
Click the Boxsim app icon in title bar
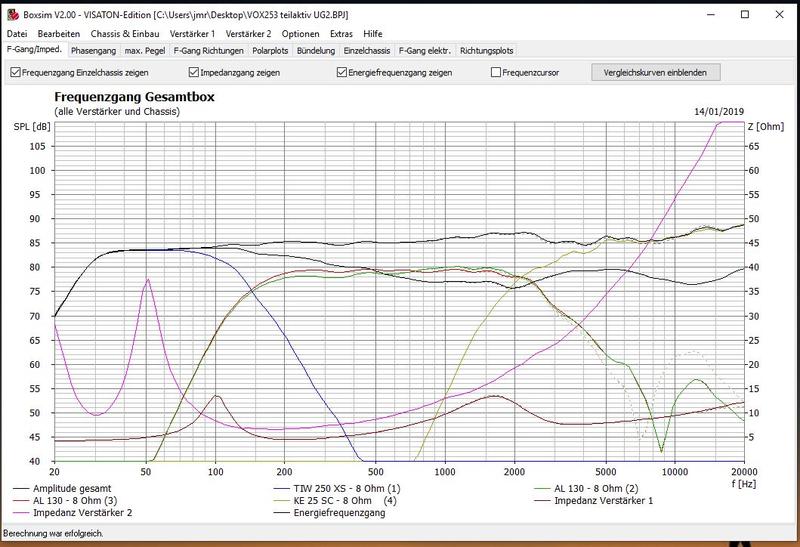tap(11, 16)
